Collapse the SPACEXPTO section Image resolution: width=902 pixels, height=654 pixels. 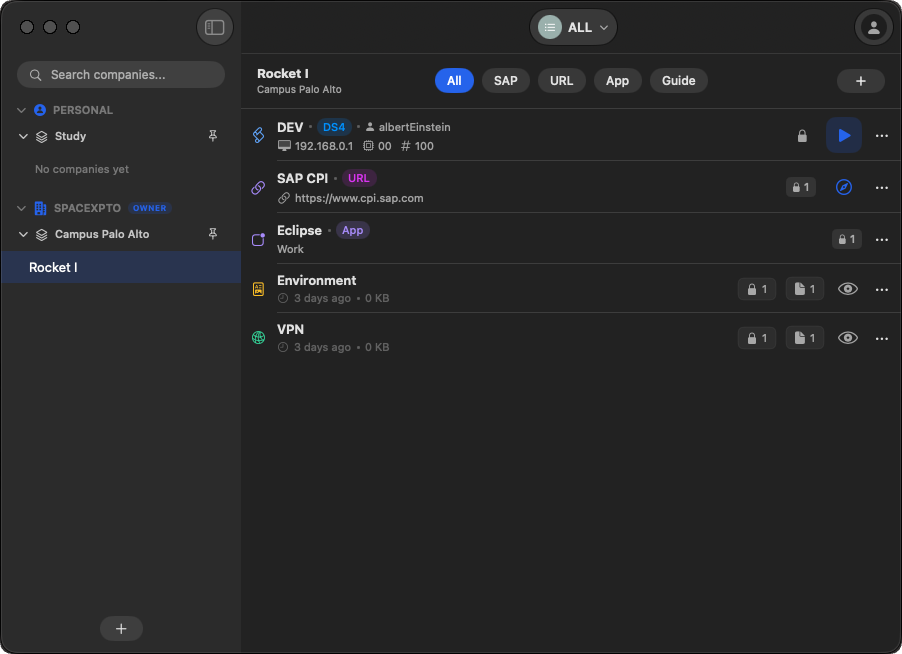tap(21, 208)
